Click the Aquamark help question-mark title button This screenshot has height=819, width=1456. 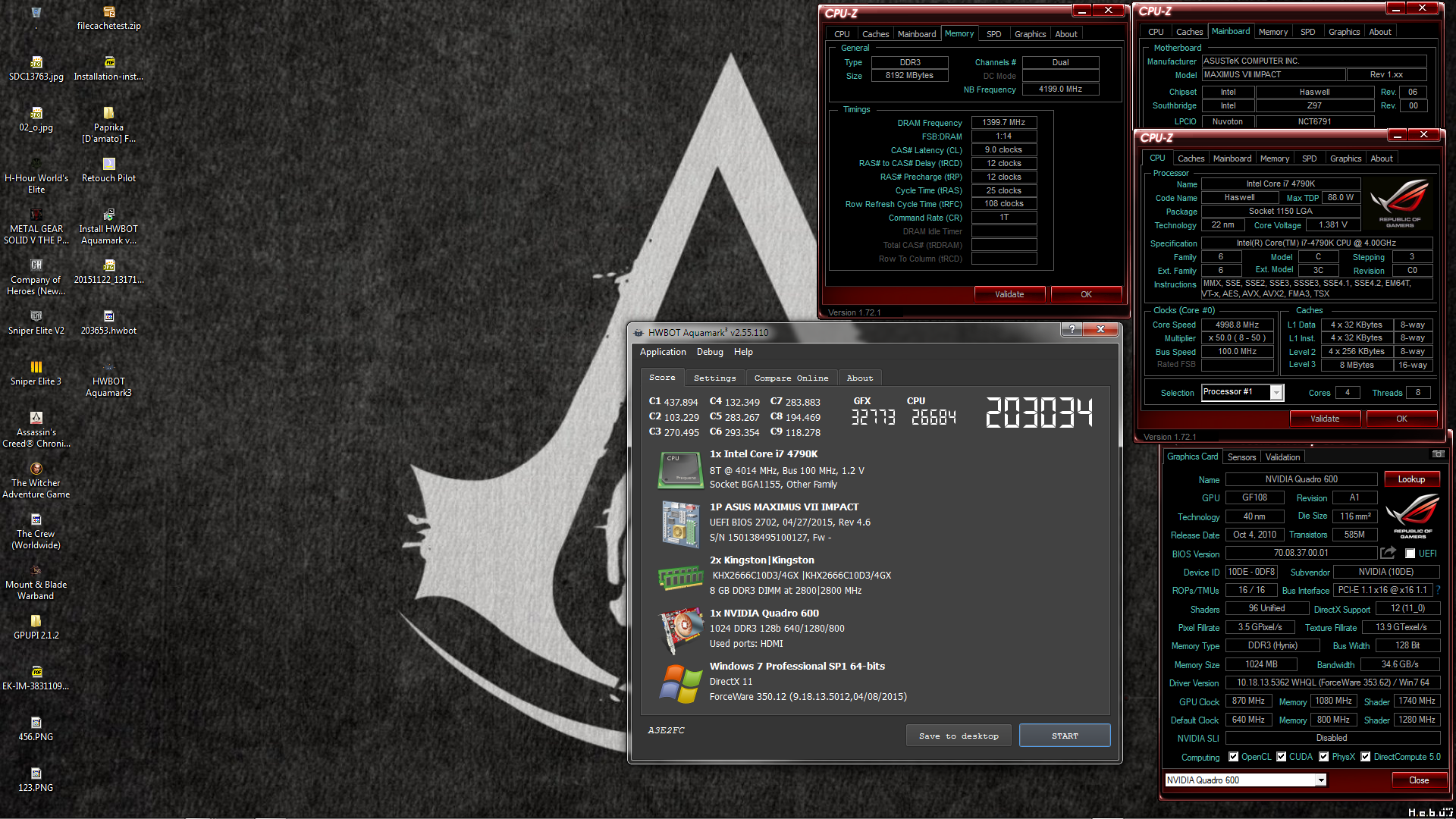pyautogui.click(x=1071, y=329)
